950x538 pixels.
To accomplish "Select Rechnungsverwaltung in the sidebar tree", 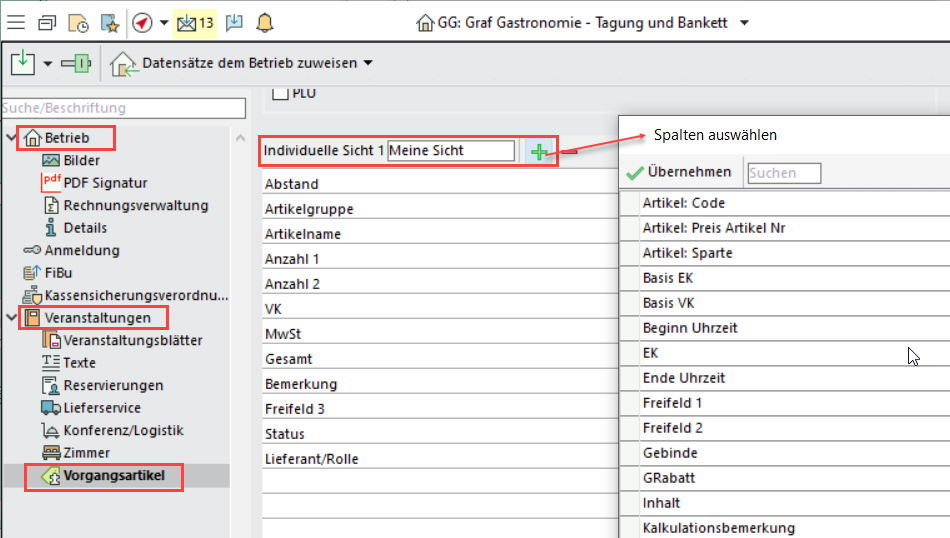I will pos(135,205).
